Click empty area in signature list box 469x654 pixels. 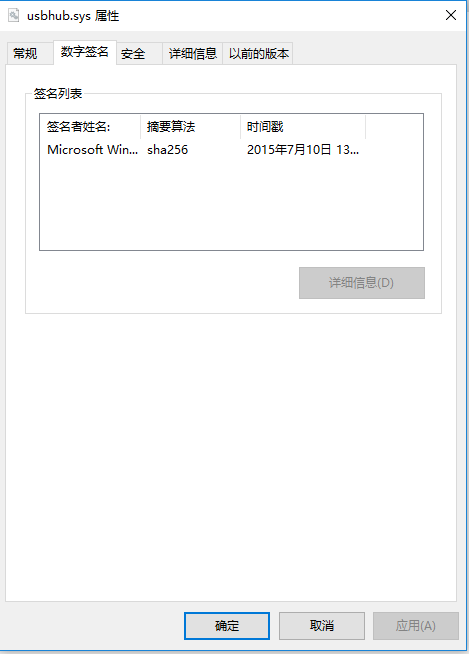coord(231,204)
